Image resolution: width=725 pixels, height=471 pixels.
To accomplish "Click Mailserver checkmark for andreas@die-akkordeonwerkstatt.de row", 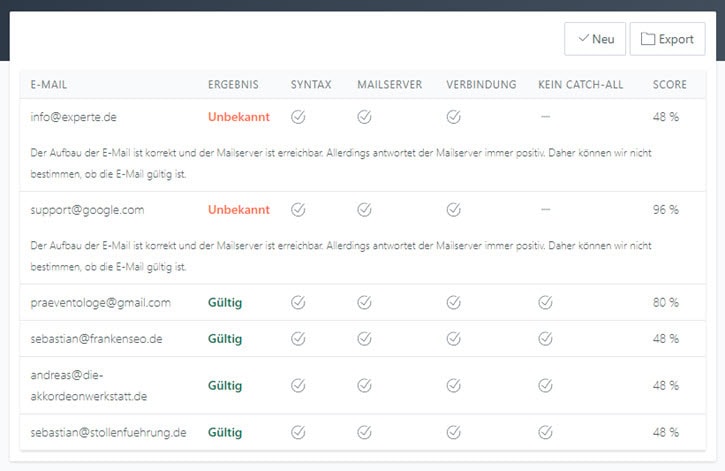I will click(364, 385).
